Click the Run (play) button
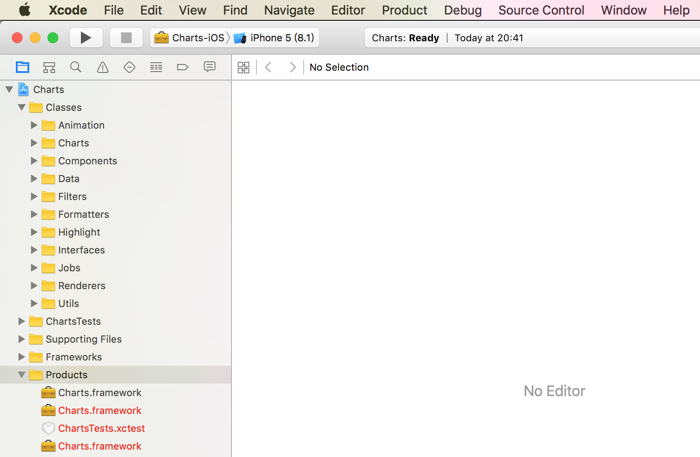The image size is (700, 457). [86, 38]
